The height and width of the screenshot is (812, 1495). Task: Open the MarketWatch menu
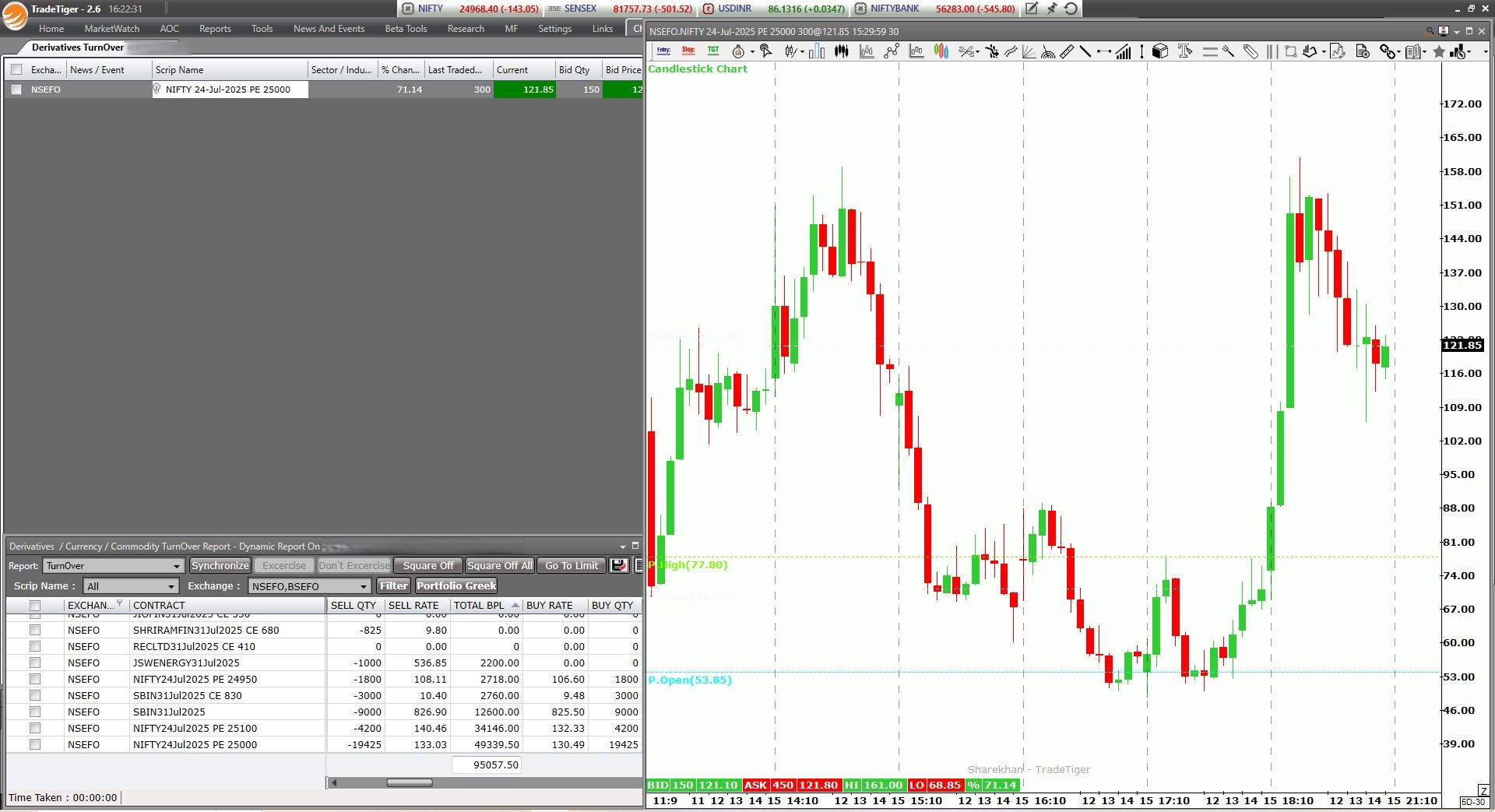click(112, 29)
